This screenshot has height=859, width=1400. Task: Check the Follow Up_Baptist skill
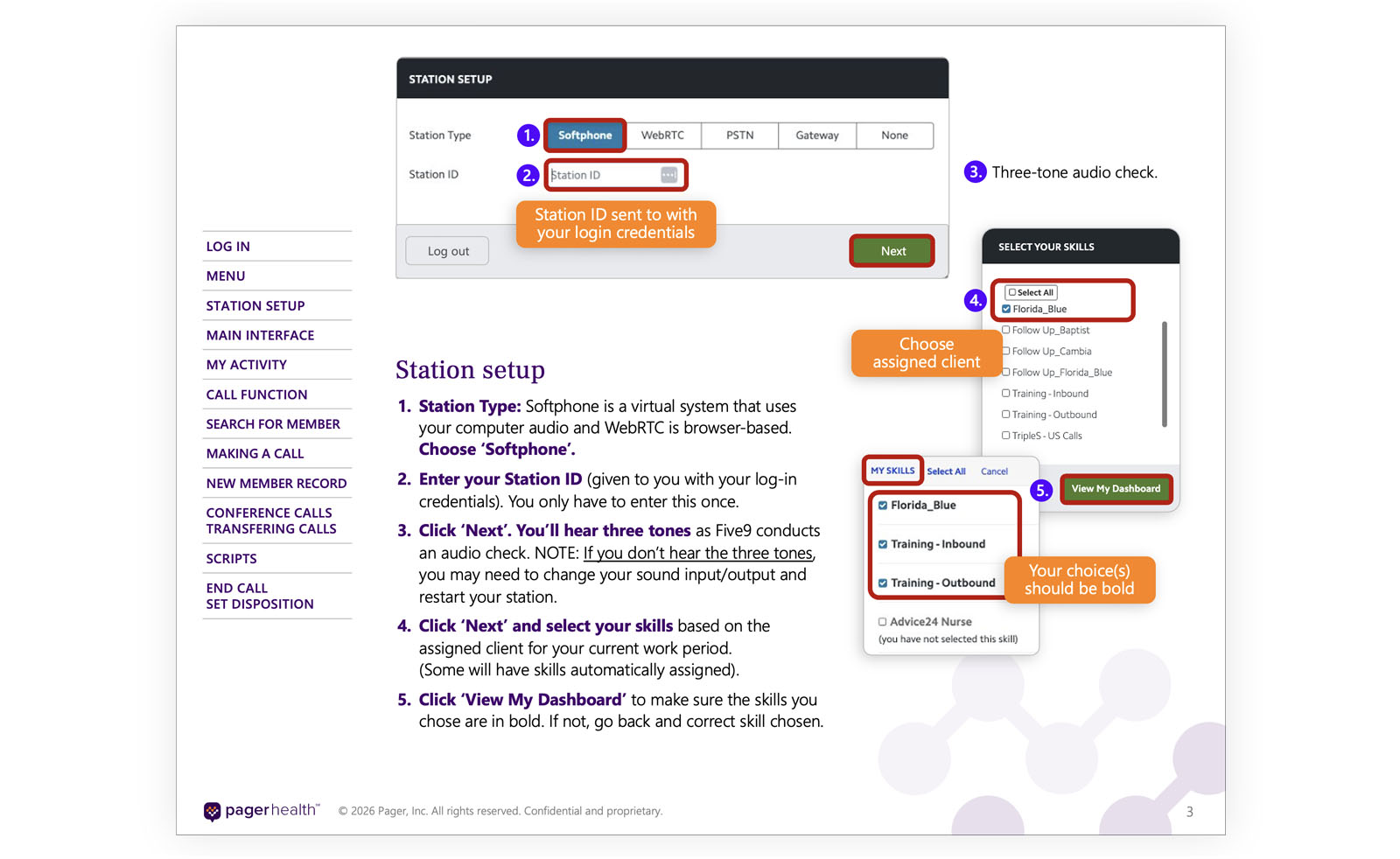click(x=1006, y=330)
